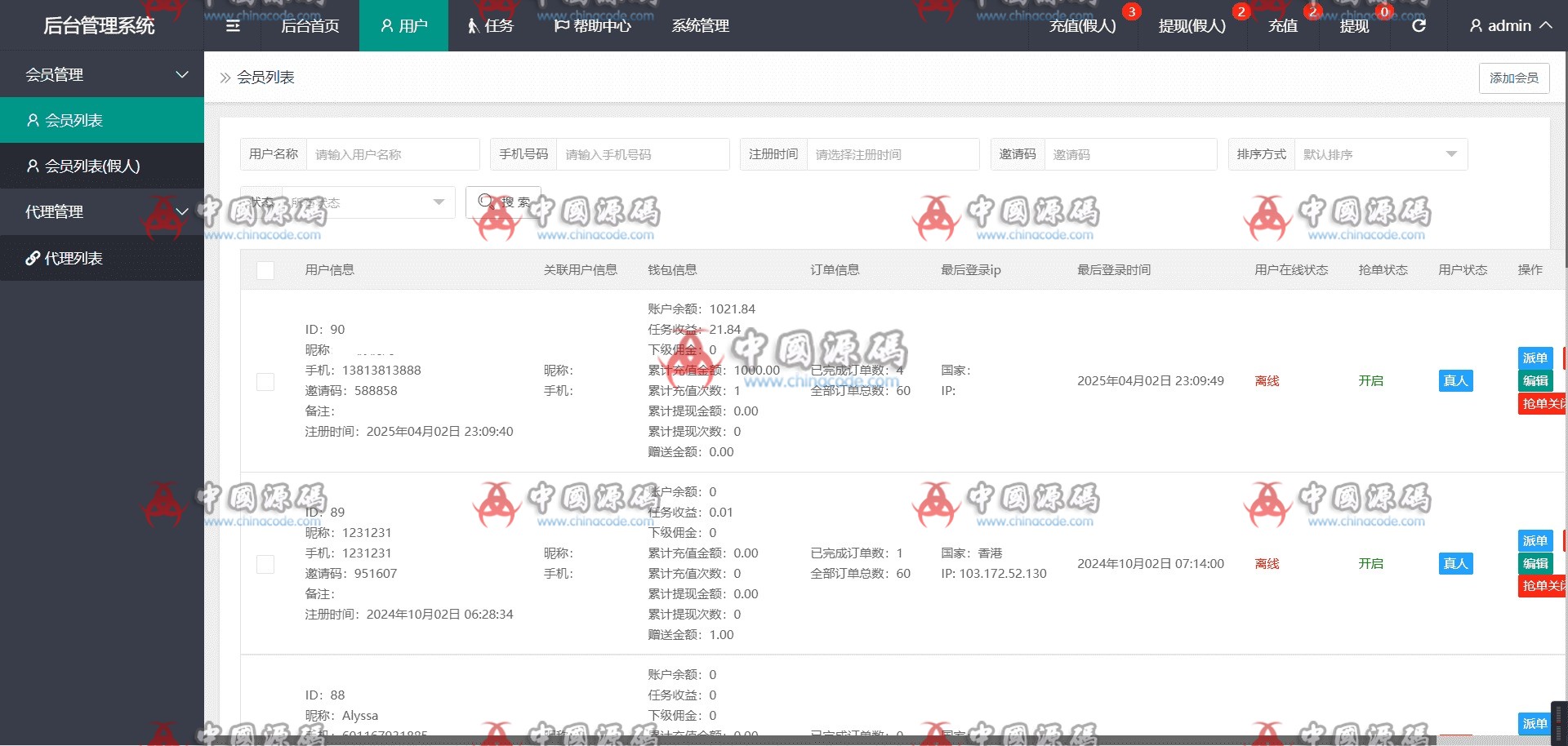Click the 会员列表(假人) sidebar item

(x=91, y=166)
